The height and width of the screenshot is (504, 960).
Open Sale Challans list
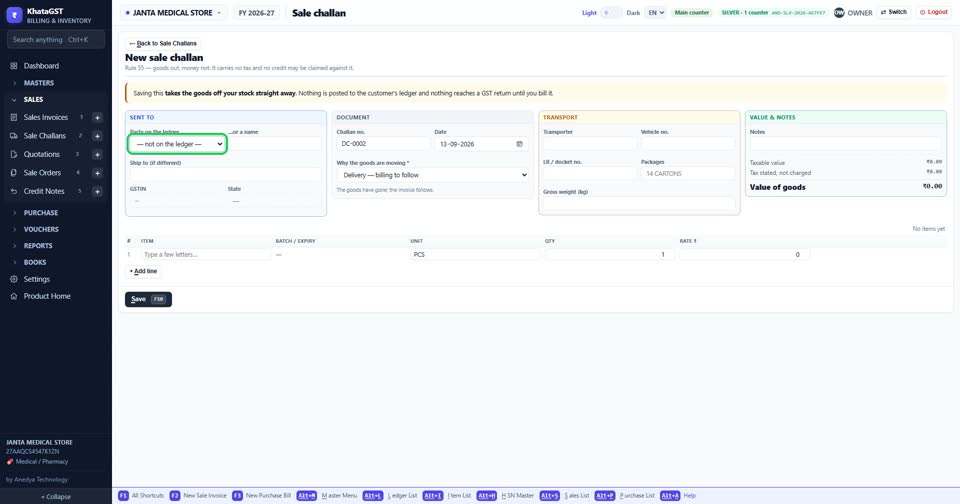click(x=44, y=135)
